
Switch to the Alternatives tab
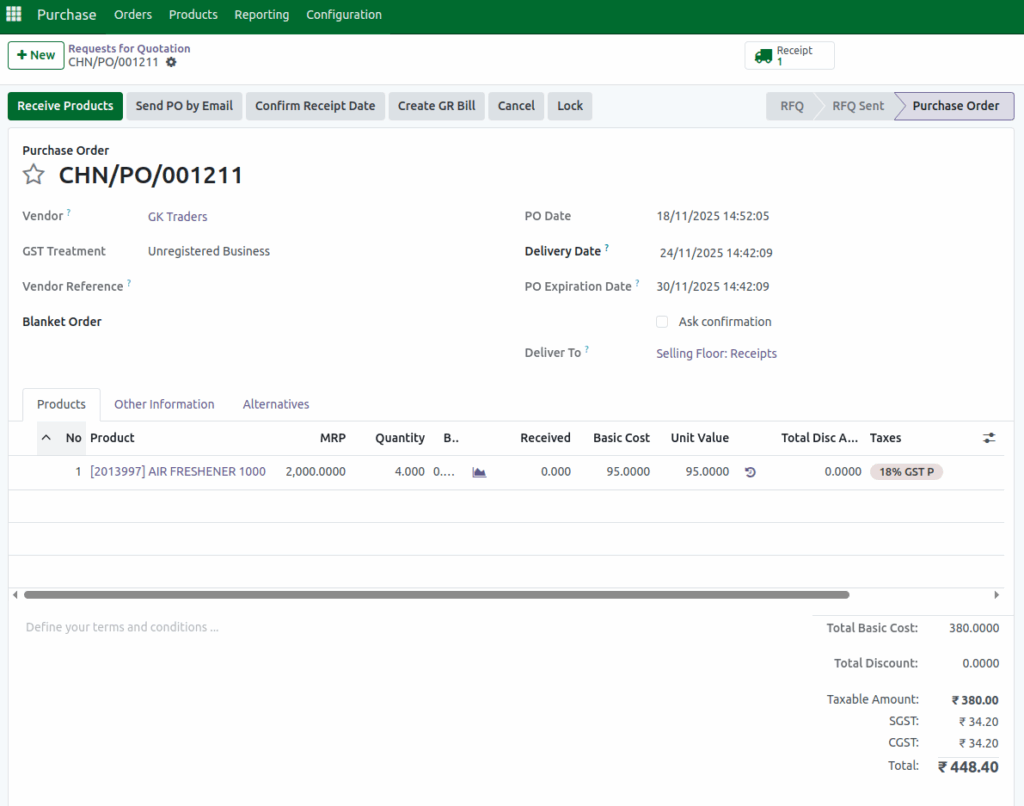(275, 404)
